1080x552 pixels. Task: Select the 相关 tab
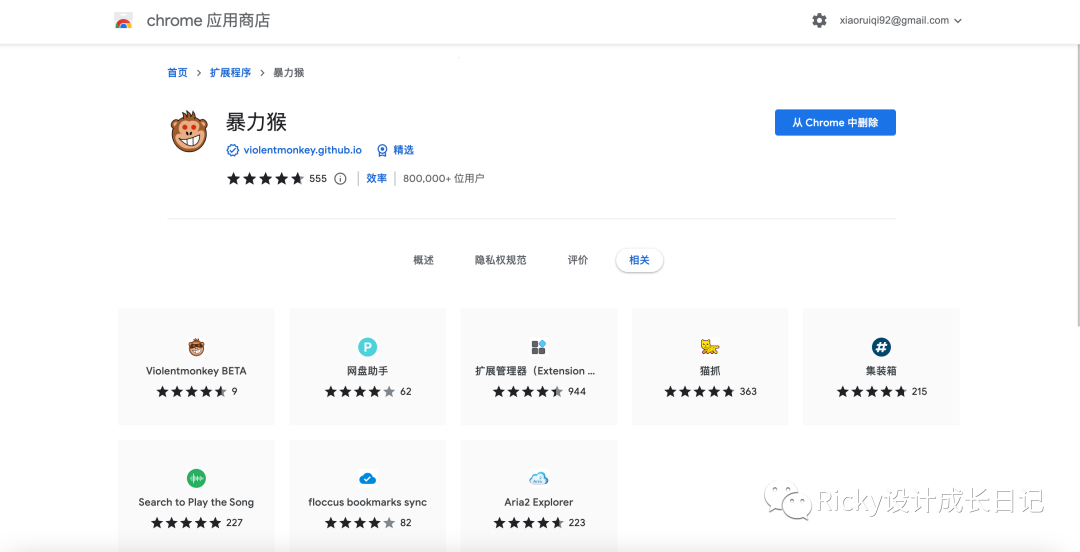point(639,260)
